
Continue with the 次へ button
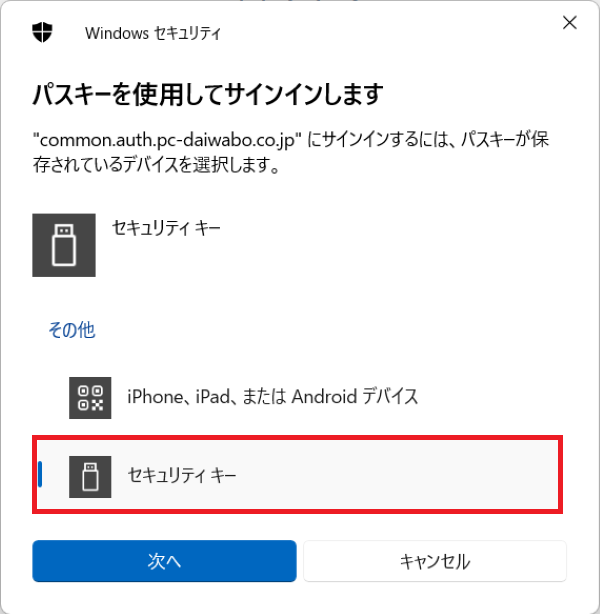pos(164,561)
